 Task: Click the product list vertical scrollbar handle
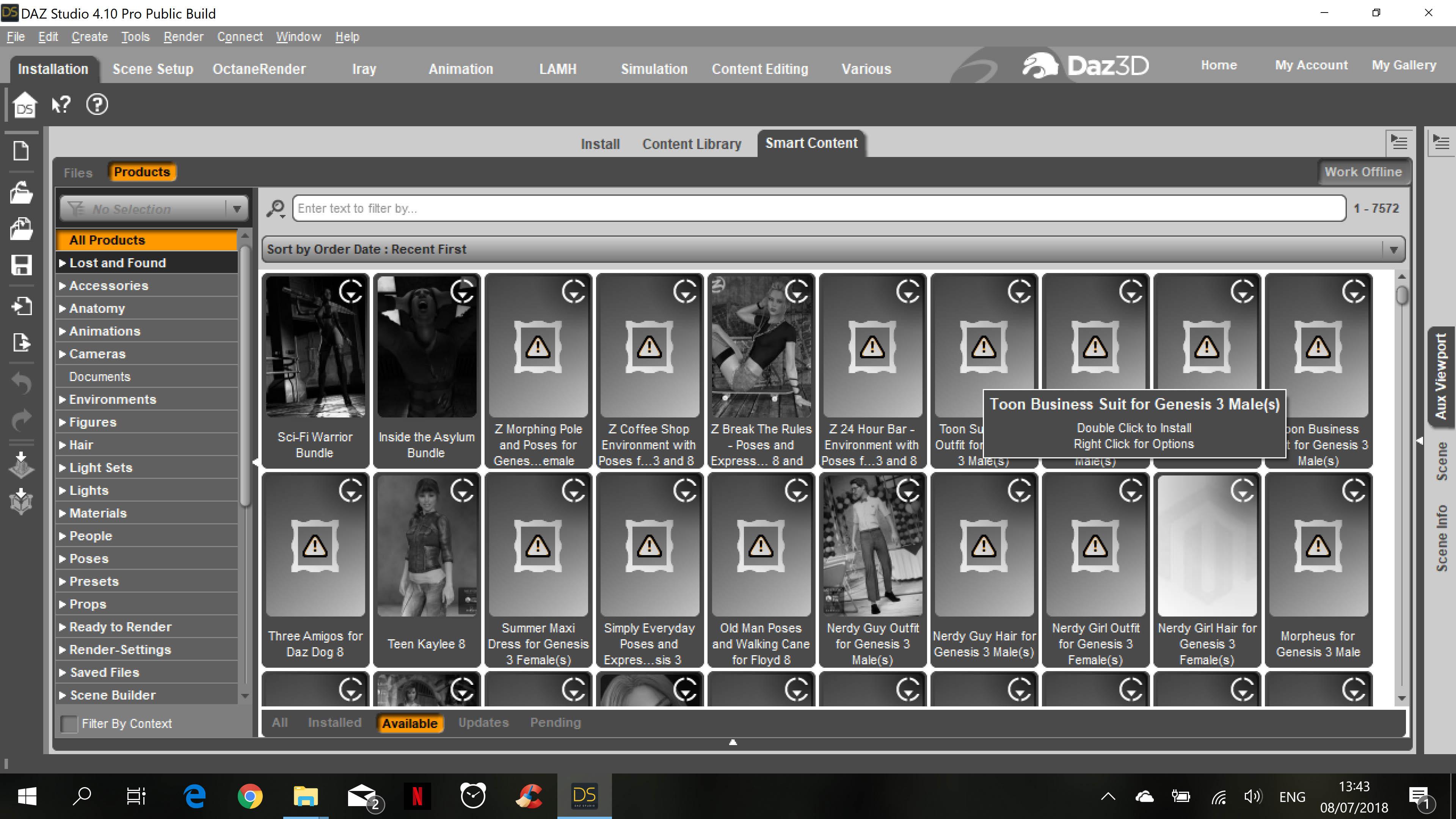click(x=1402, y=295)
